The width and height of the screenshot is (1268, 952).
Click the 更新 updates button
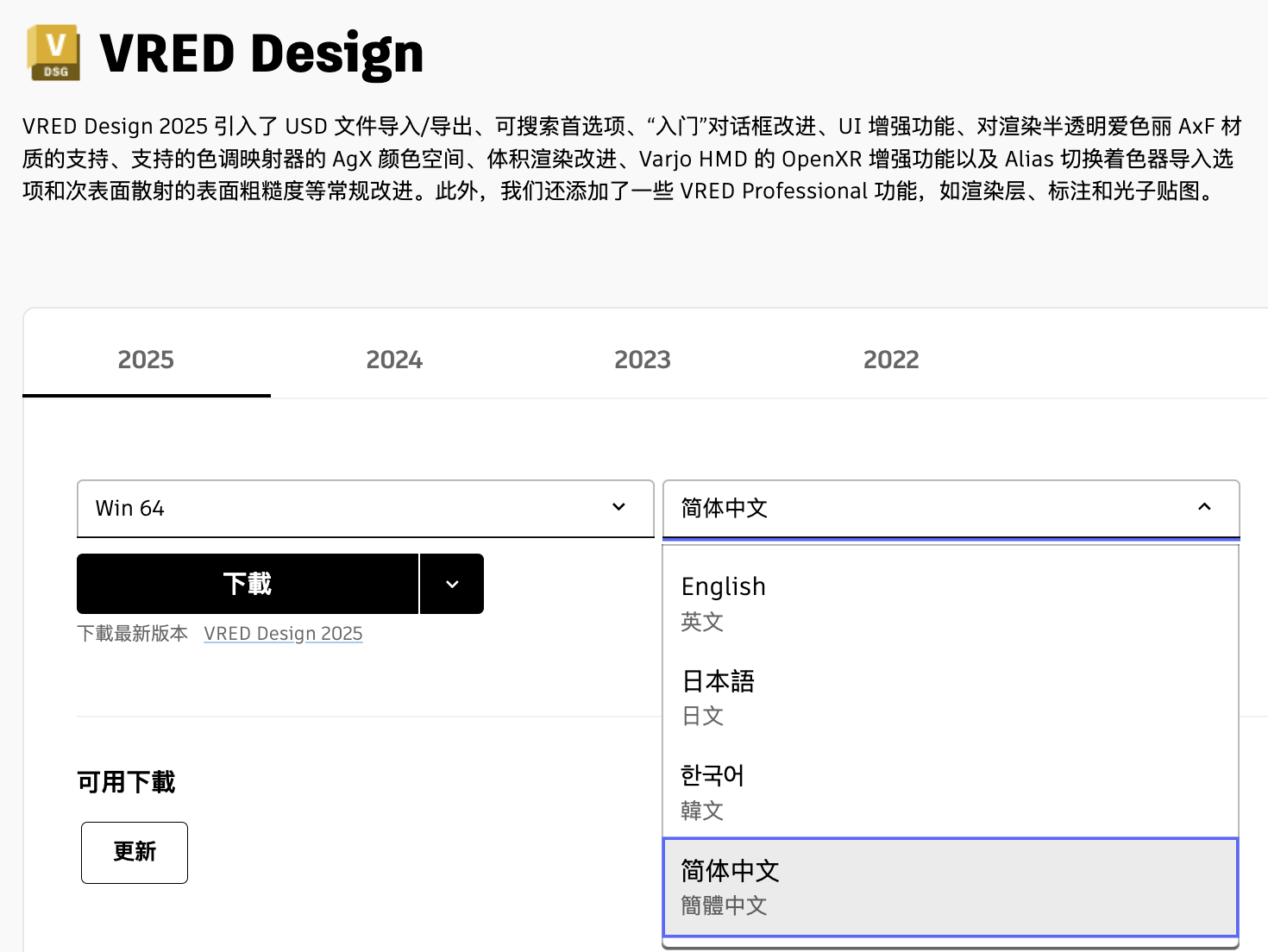coord(135,852)
